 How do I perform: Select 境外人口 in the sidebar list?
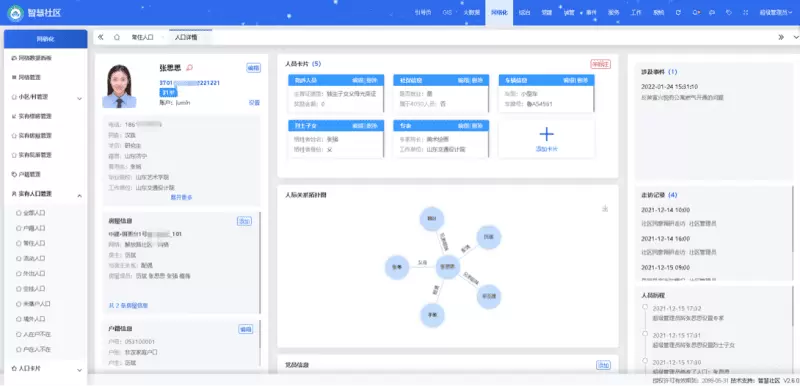pyautogui.click(x=34, y=319)
